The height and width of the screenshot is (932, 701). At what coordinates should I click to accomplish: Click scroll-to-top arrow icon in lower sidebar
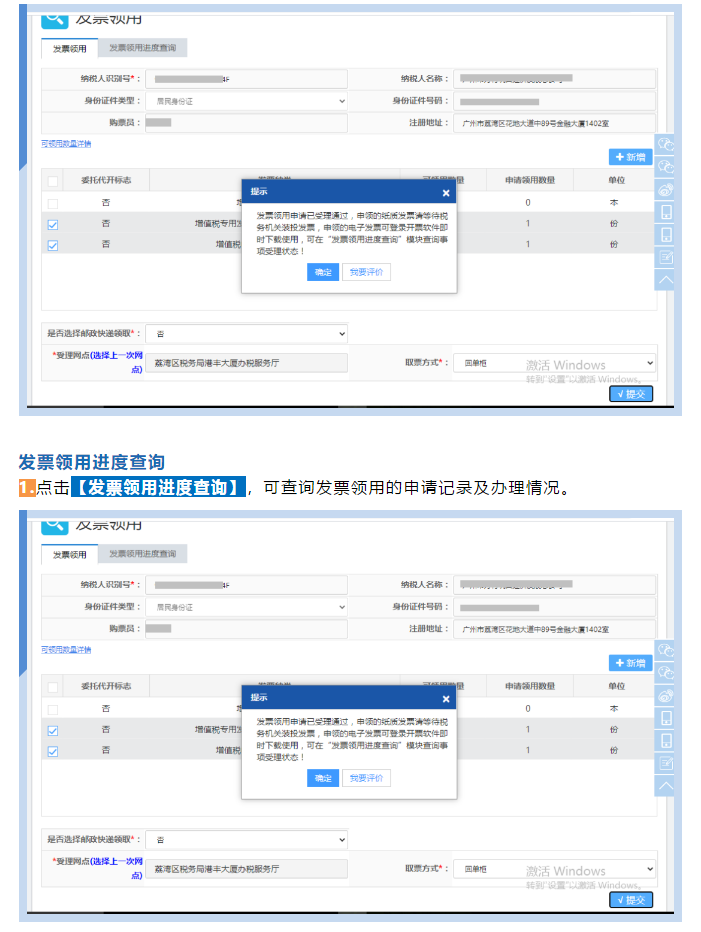click(667, 787)
